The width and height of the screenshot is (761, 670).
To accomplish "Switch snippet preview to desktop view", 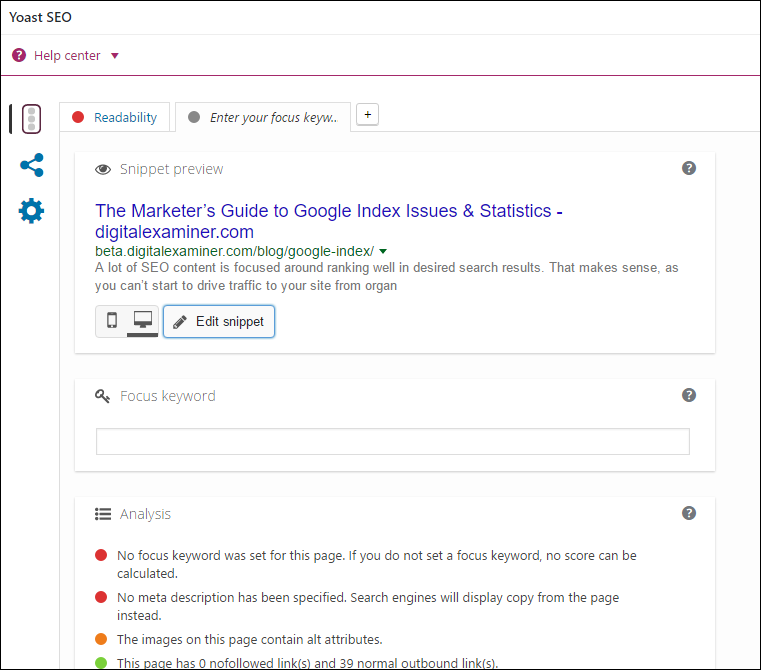I will click(143, 320).
